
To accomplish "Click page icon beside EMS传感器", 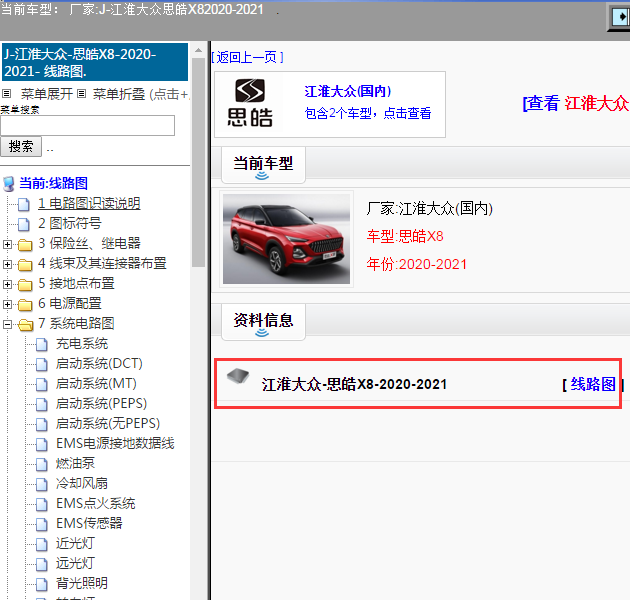I will point(41,524).
